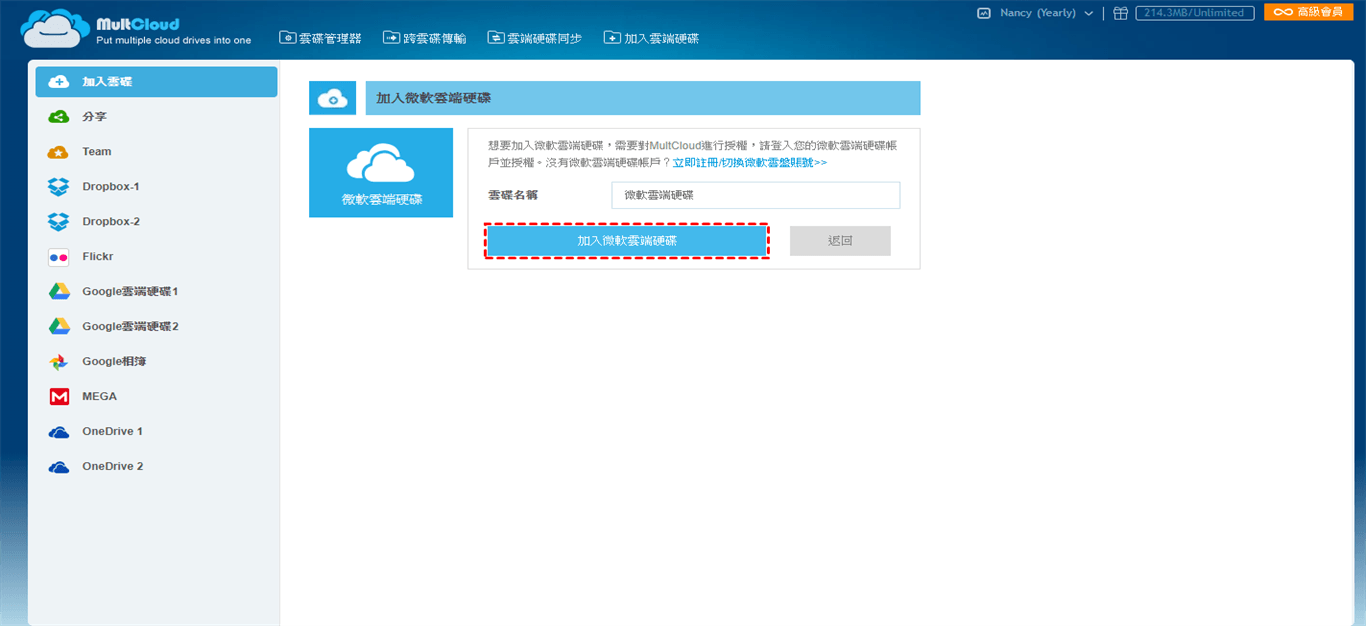This screenshot has height=626, width=1366.
Task: Open the 加入雲端硬碟 top menu
Action: coord(651,38)
